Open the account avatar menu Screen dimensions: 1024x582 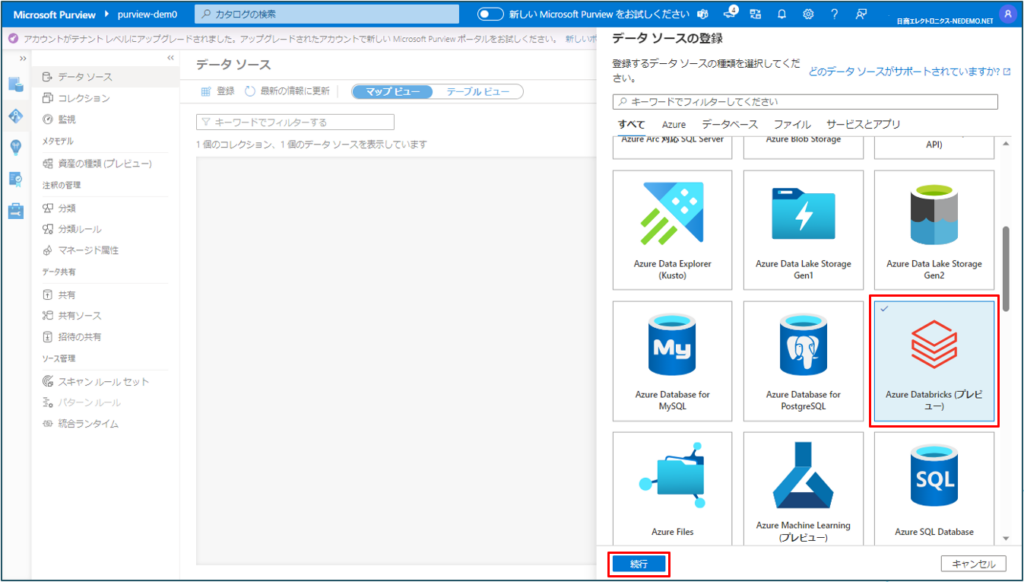tap(1008, 13)
